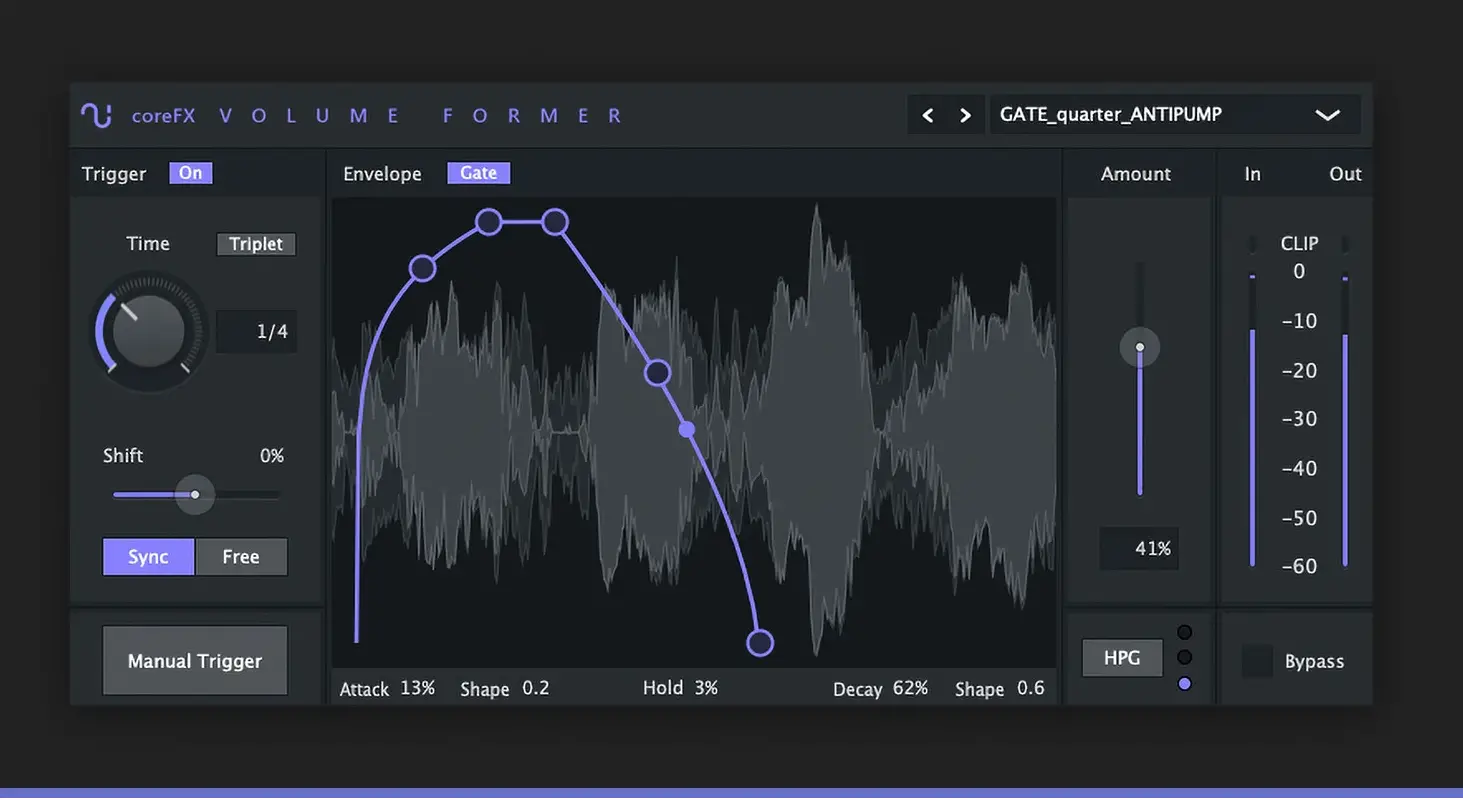Click the envelope end node at bottom
The image size is (1463, 800).
coord(760,643)
